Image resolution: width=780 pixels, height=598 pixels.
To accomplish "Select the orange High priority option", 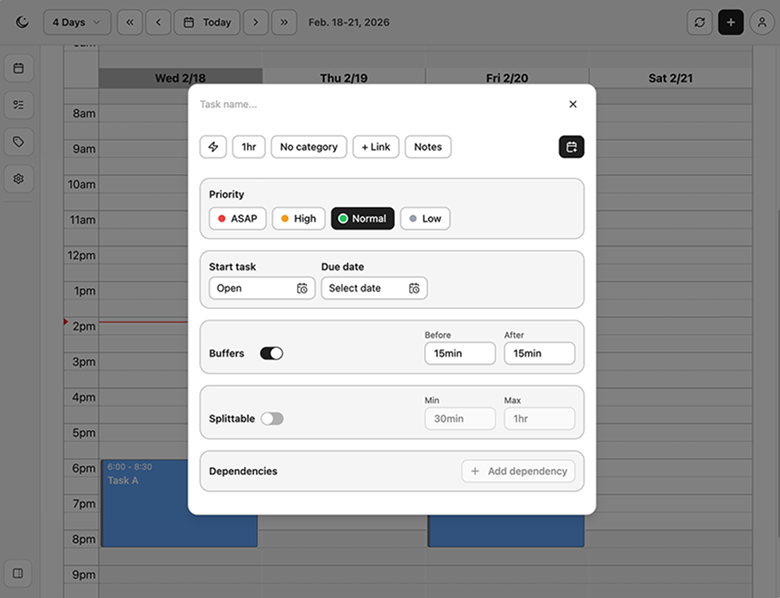I will click(298, 219).
